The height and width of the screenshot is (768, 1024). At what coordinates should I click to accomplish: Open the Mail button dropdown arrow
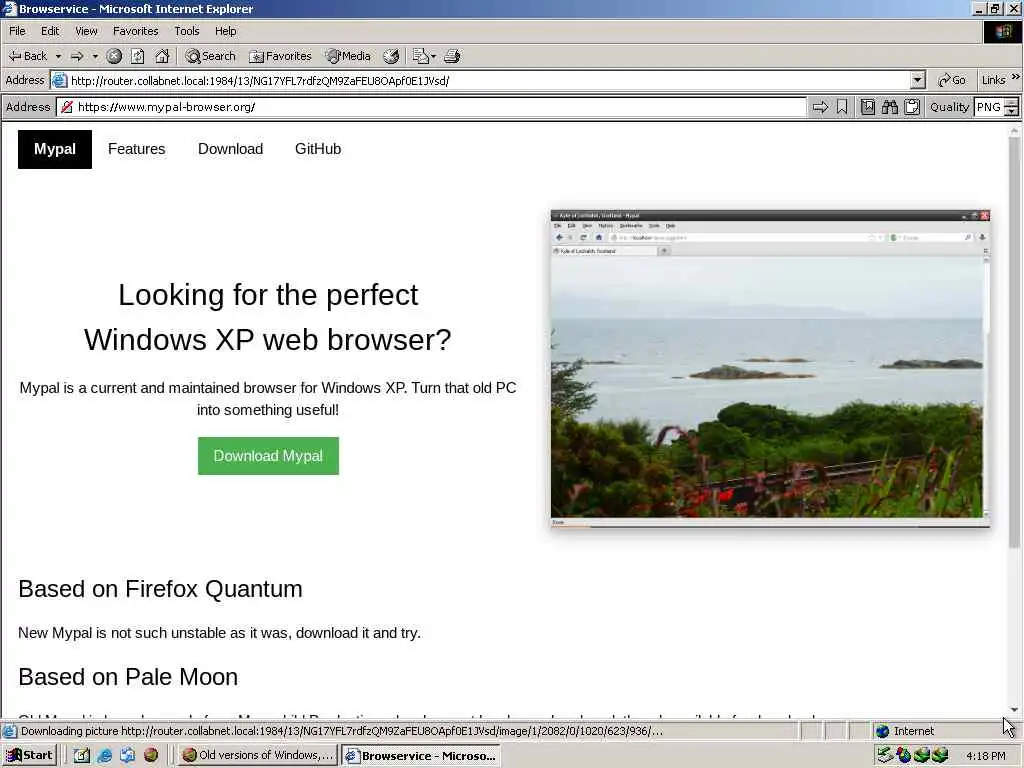(x=434, y=56)
